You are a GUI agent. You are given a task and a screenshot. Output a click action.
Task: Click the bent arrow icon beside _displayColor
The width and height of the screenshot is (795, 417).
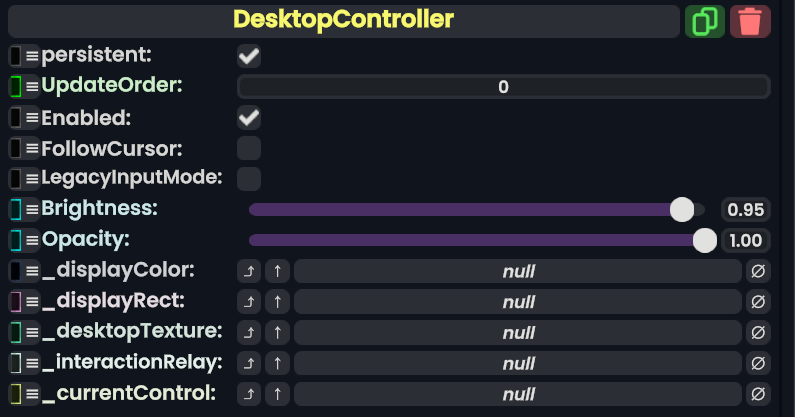[249, 271]
